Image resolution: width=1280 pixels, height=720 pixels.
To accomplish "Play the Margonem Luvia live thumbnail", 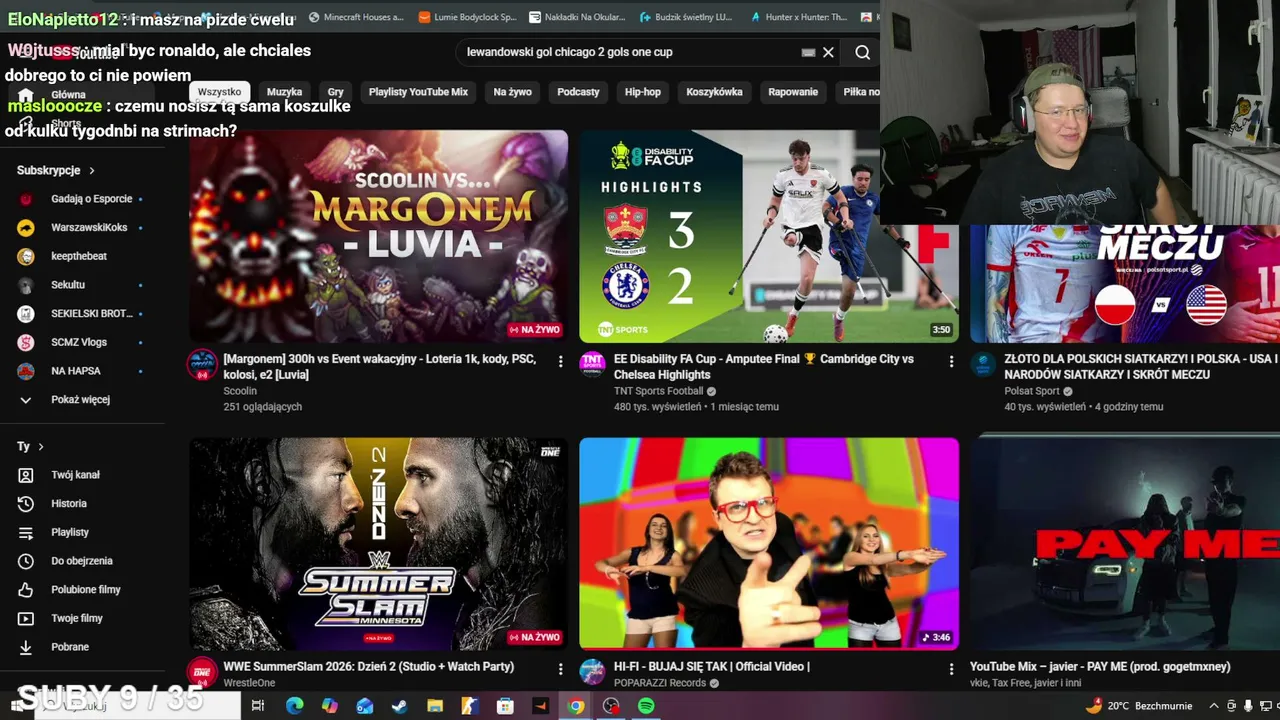I will [379, 237].
